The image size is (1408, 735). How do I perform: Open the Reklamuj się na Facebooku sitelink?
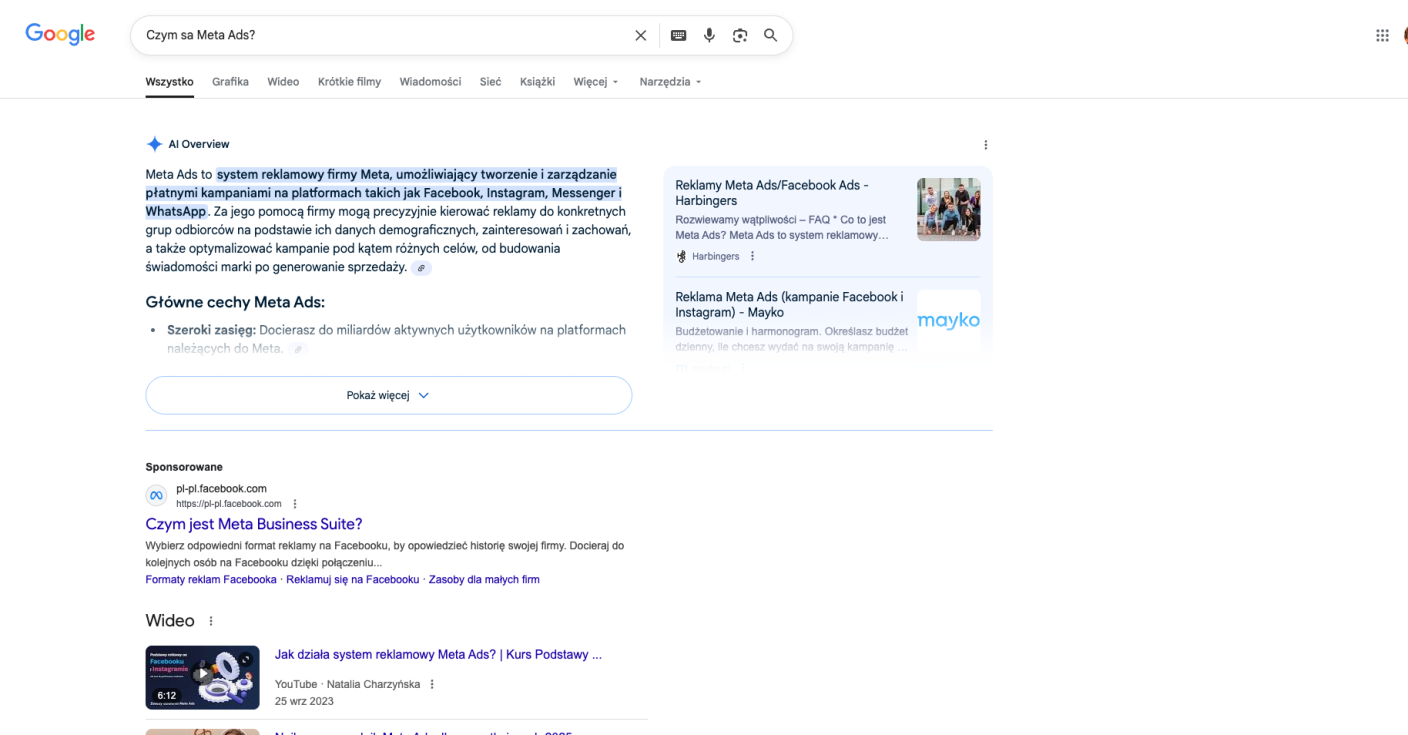point(352,579)
